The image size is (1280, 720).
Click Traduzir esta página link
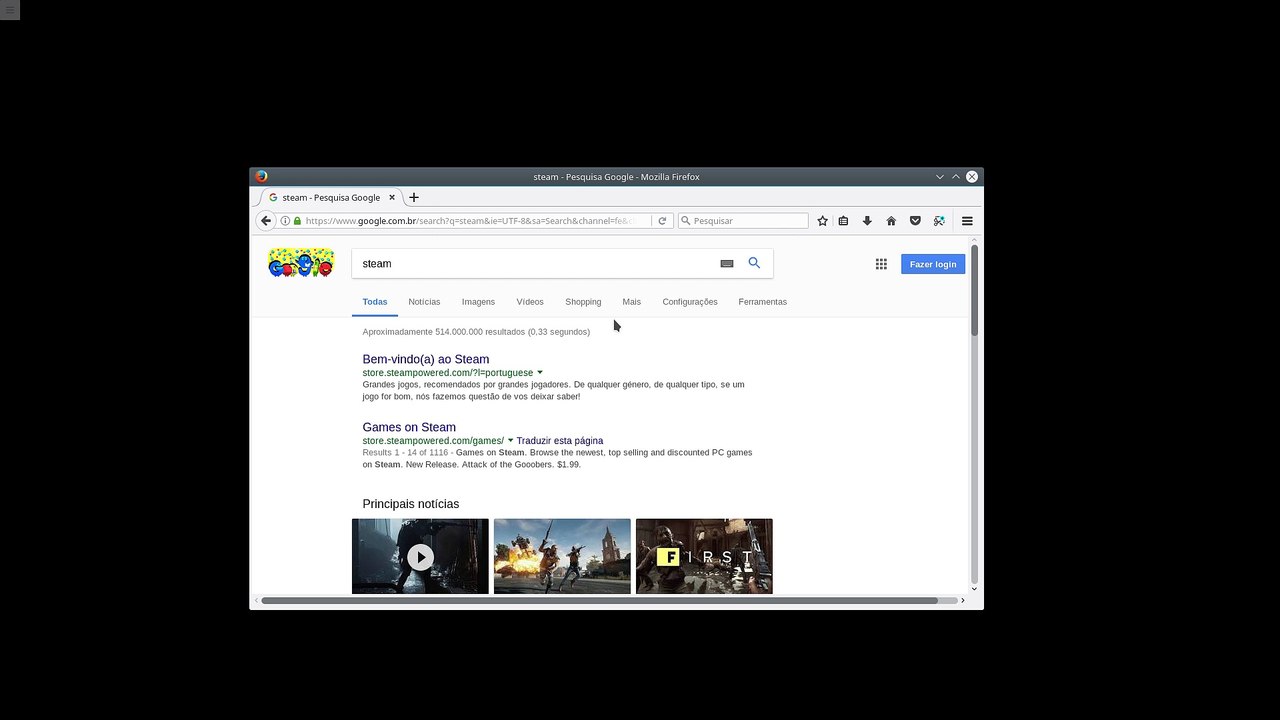[x=560, y=441]
